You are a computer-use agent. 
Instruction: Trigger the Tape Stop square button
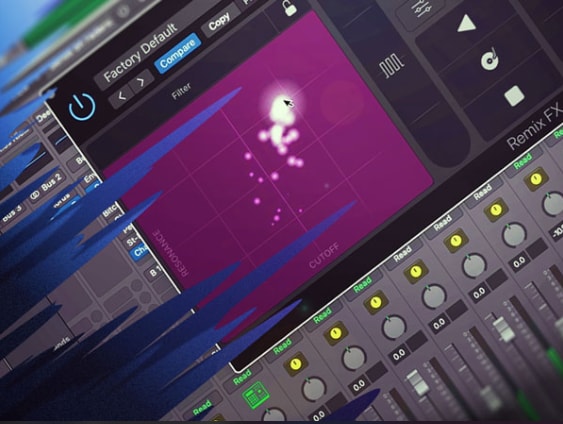coord(514,95)
